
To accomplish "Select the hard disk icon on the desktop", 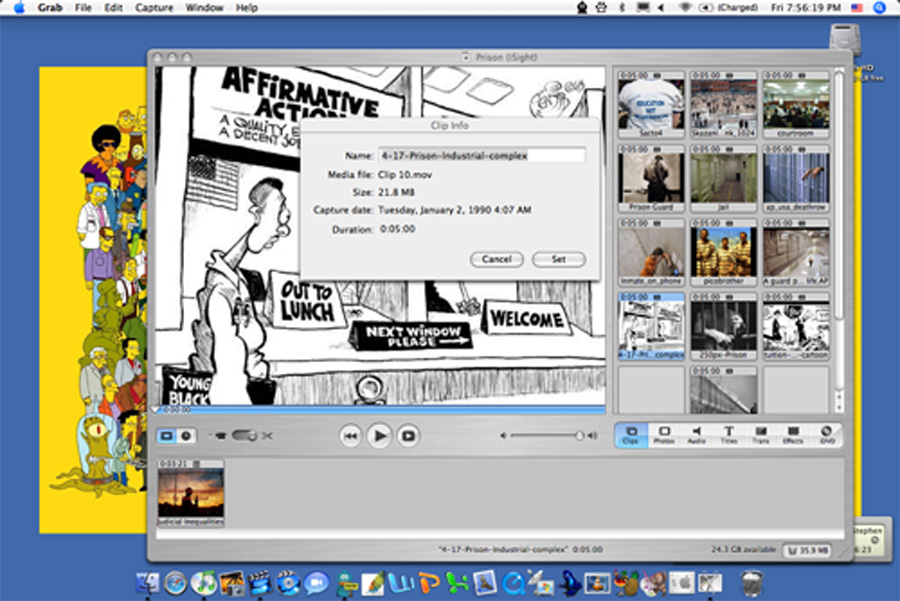I will (844, 39).
